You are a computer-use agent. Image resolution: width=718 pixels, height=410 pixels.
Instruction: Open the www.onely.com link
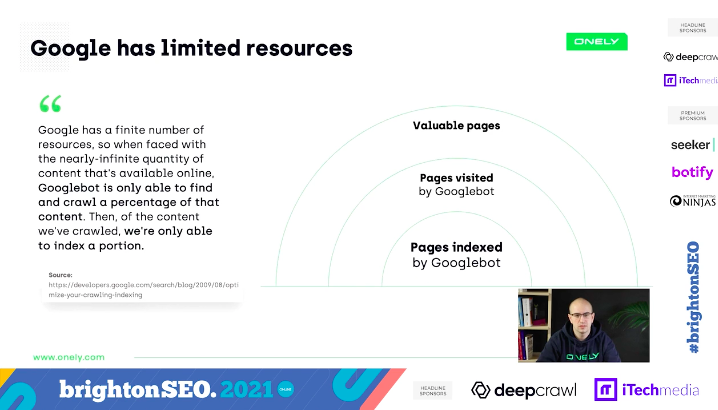[x=69, y=357]
